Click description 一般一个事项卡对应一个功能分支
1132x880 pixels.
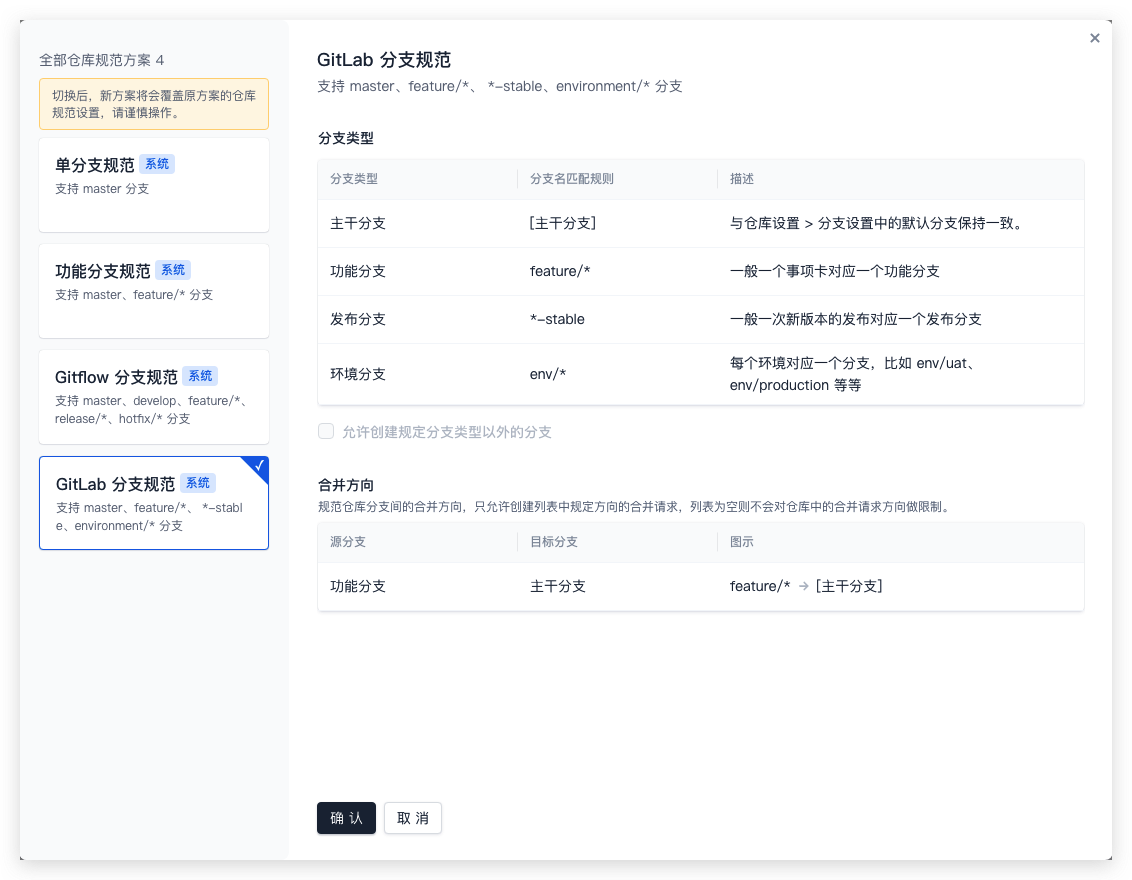[x=835, y=271]
